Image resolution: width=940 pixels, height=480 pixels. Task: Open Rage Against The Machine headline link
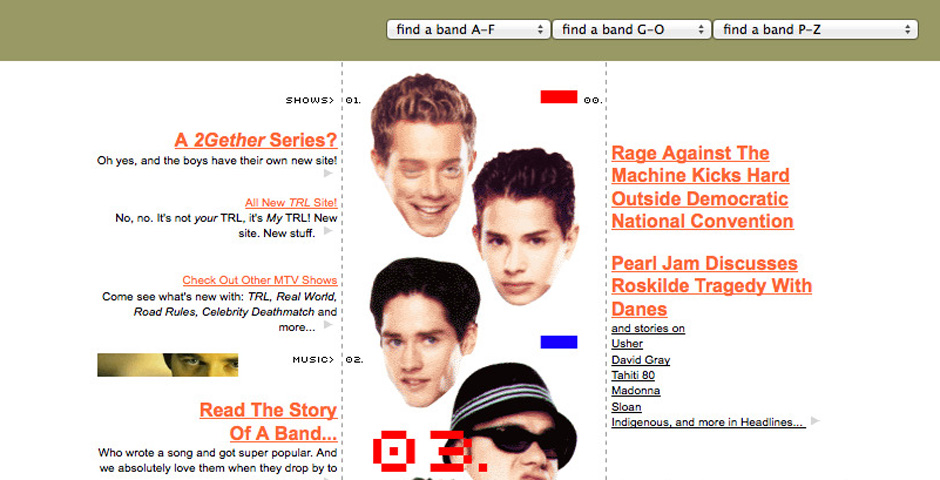point(703,186)
